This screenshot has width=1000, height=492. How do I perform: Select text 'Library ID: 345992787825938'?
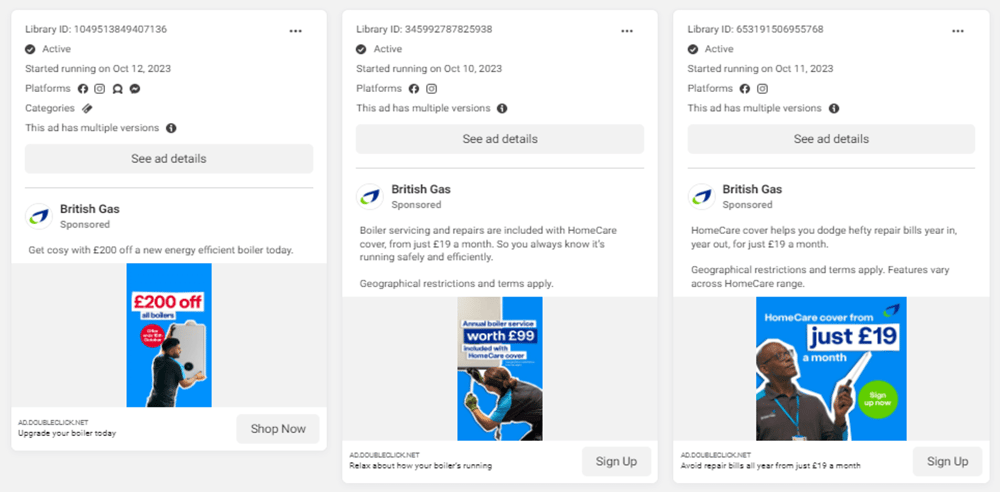[424, 29]
